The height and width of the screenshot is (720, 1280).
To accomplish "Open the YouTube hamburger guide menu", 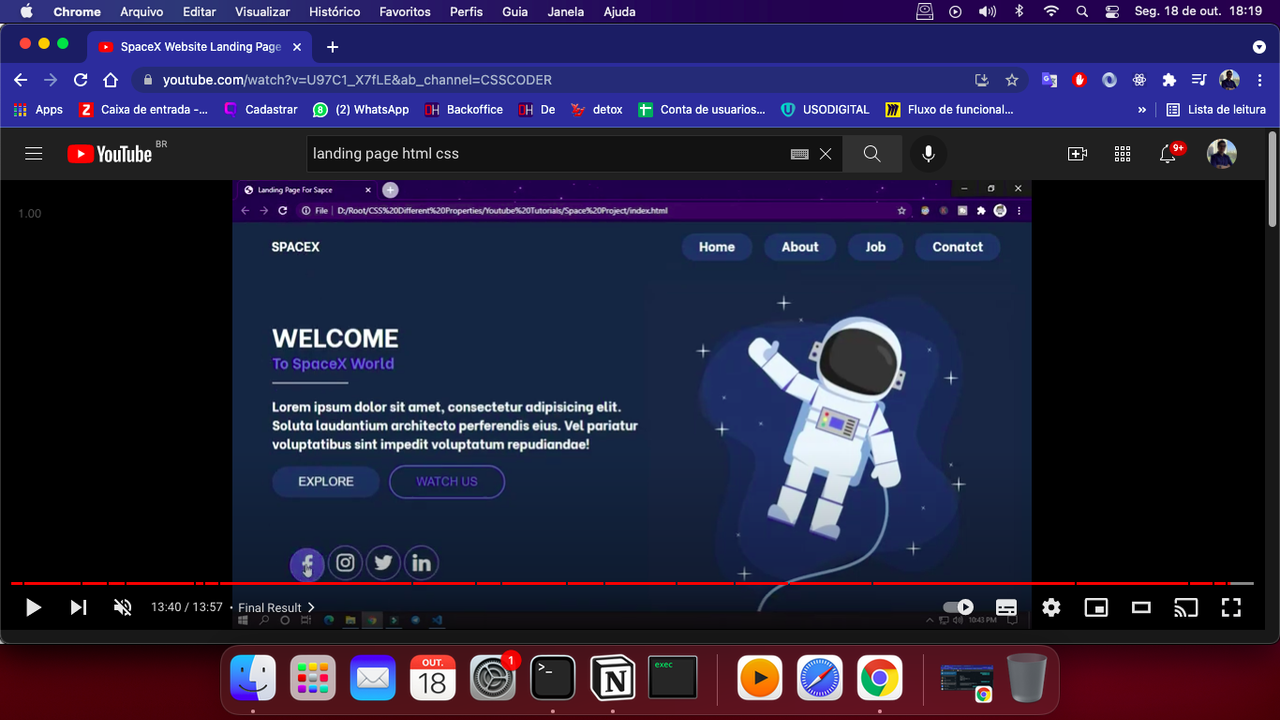I will pos(34,153).
